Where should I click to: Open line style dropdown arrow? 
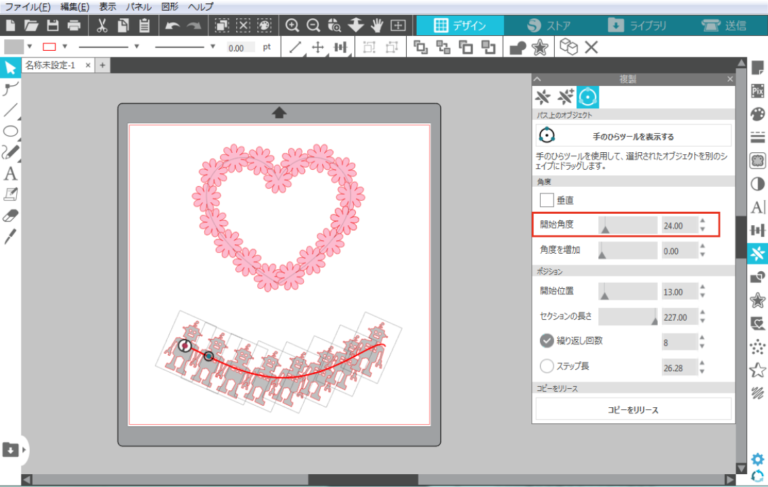click(137, 47)
